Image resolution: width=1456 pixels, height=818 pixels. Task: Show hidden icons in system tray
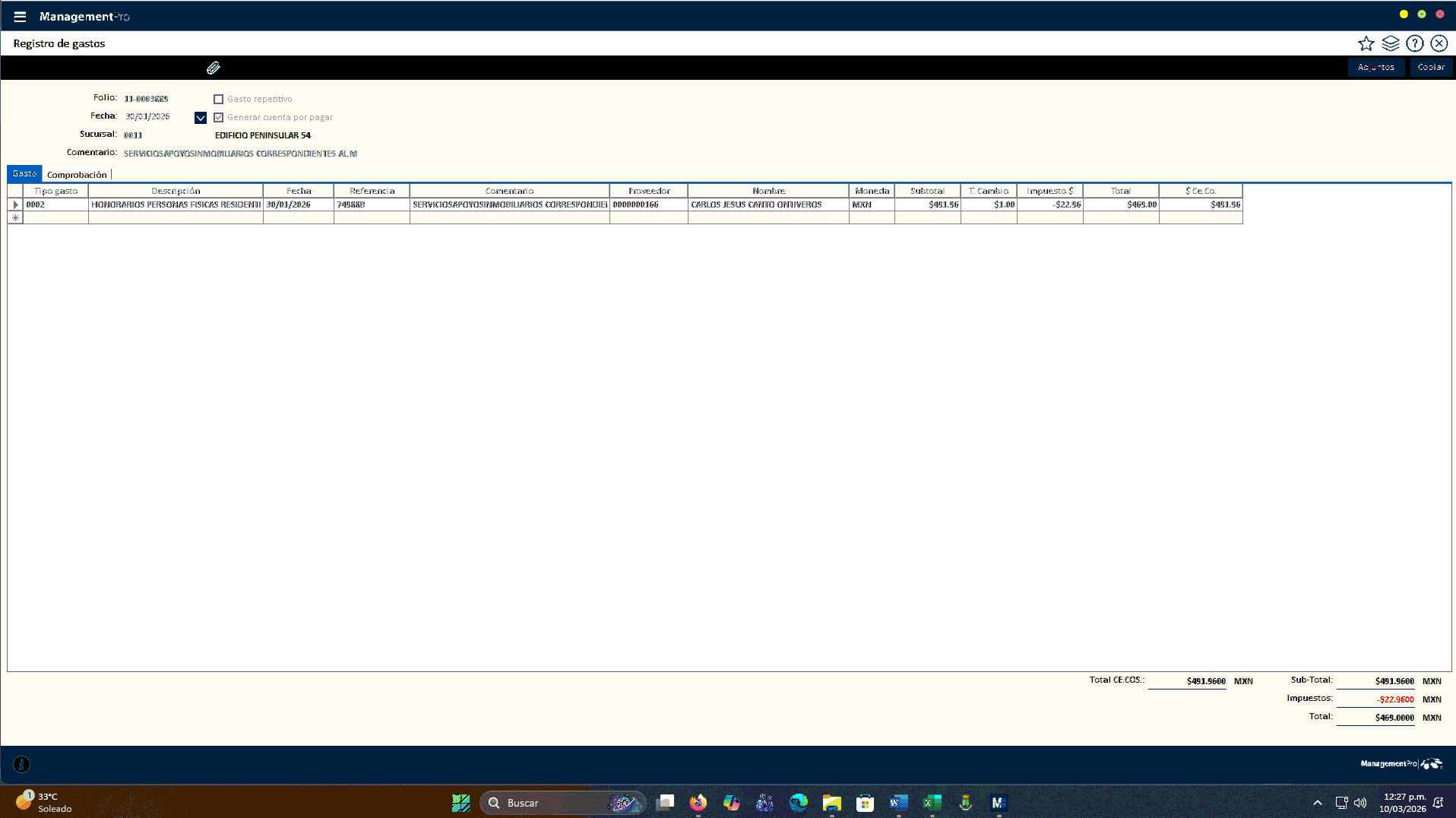(x=1317, y=802)
